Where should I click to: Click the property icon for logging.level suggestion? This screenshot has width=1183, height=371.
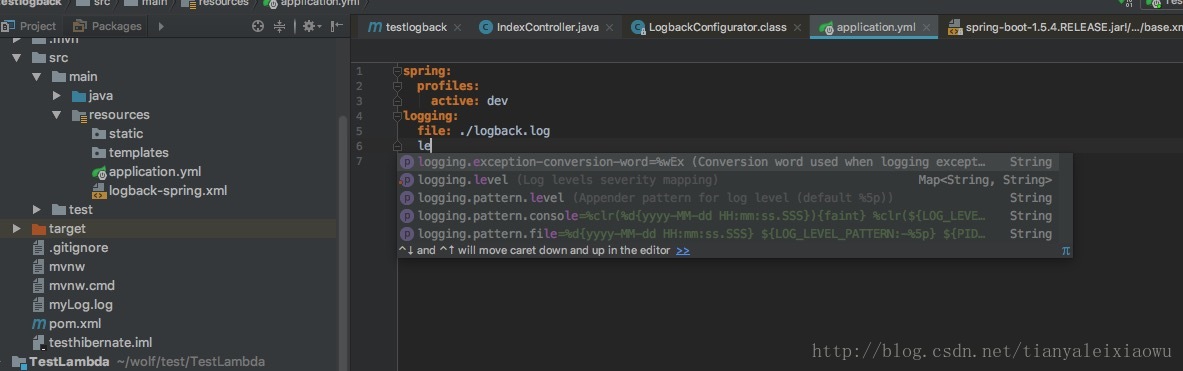(x=407, y=180)
